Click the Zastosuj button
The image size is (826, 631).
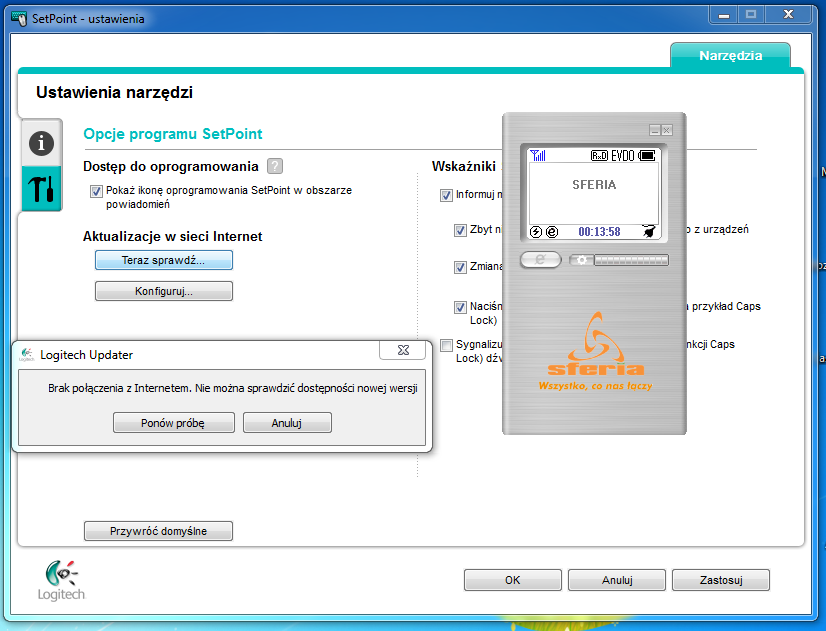[721, 580]
